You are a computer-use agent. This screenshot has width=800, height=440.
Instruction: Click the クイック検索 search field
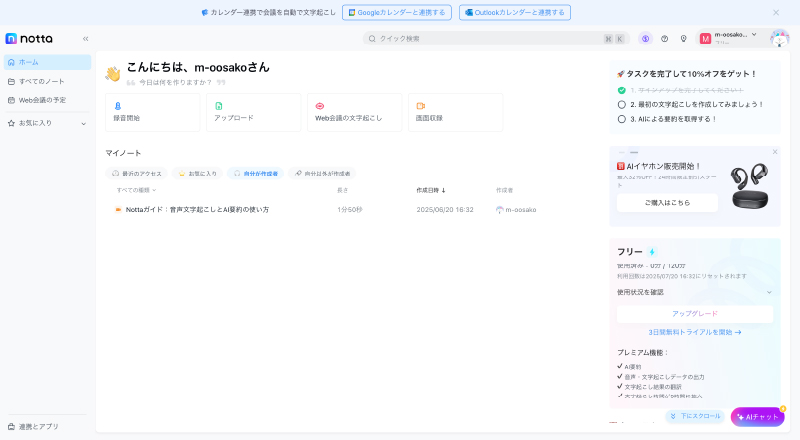click(496, 39)
